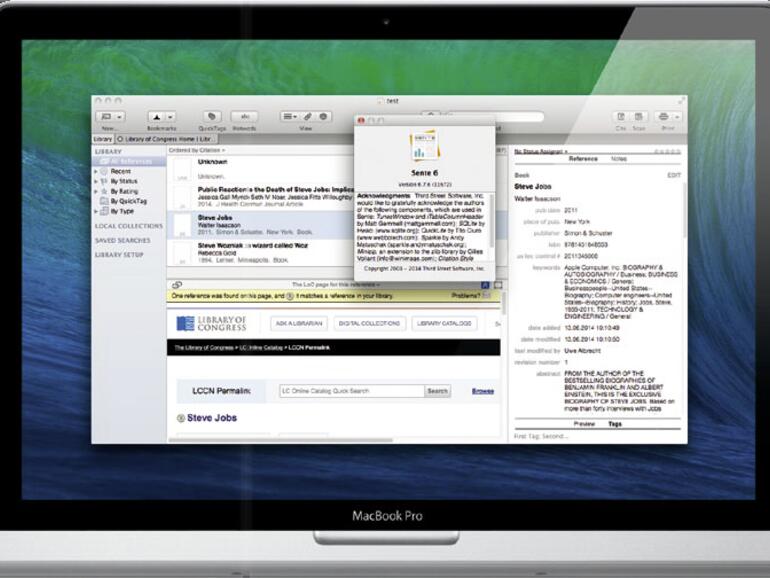This screenshot has width=770, height=578.
Task: Click the LOCAL COLLECTIONS sidebar header
Action: (129, 226)
